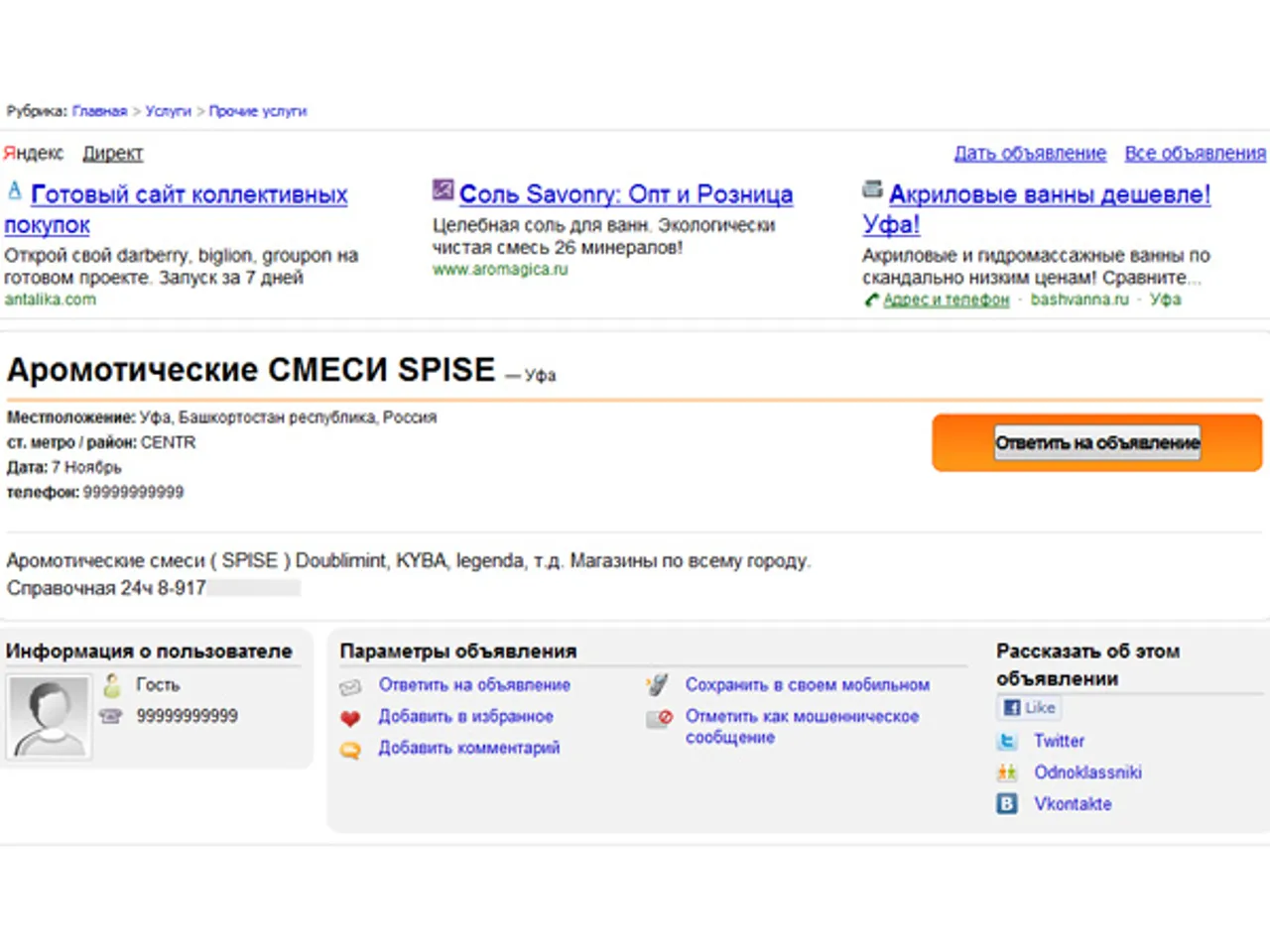Click the red heart favorites icon
This screenshot has height=952, width=1270.
pyautogui.click(x=350, y=718)
